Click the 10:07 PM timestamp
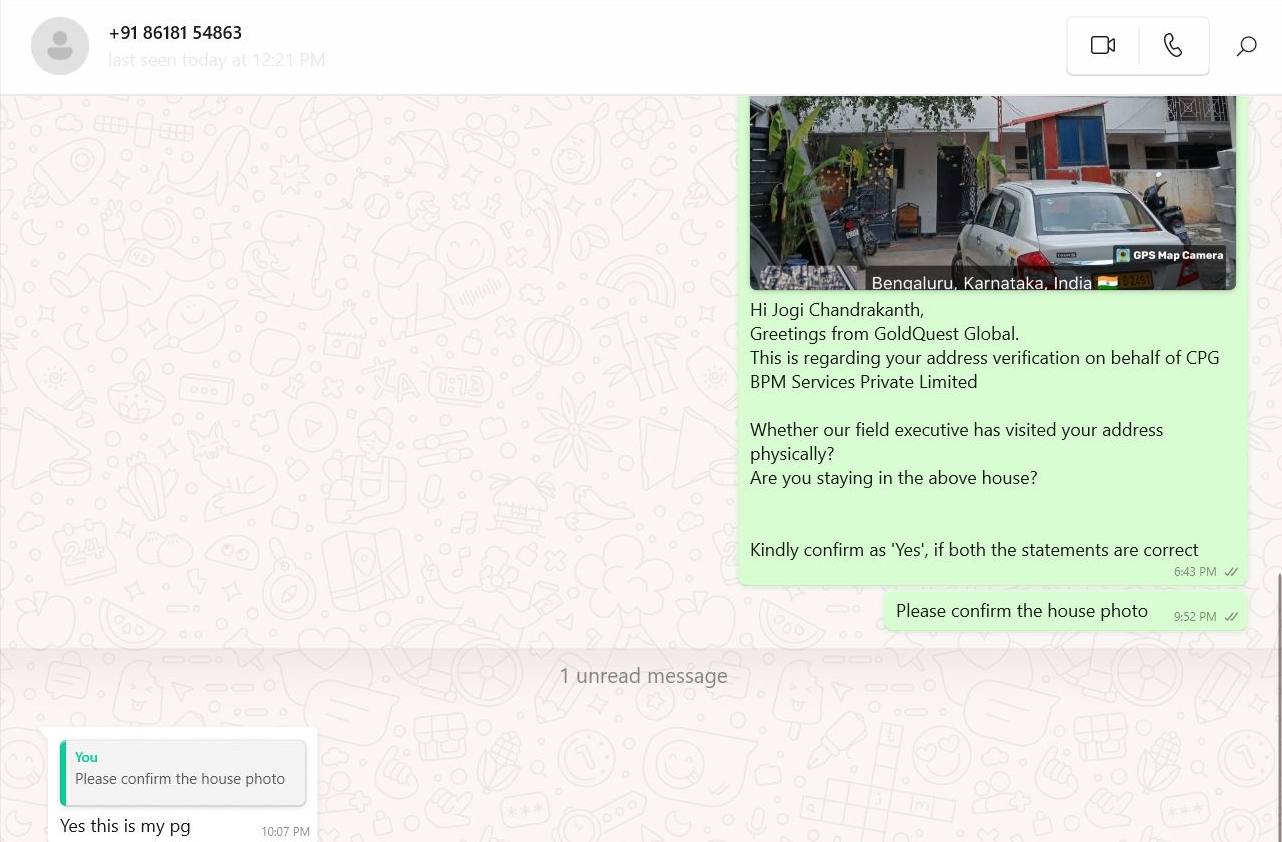 click(x=285, y=831)
